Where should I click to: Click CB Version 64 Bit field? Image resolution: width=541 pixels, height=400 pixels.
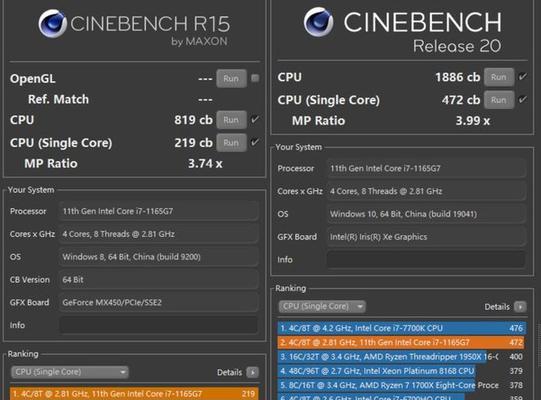coord(159,280)
